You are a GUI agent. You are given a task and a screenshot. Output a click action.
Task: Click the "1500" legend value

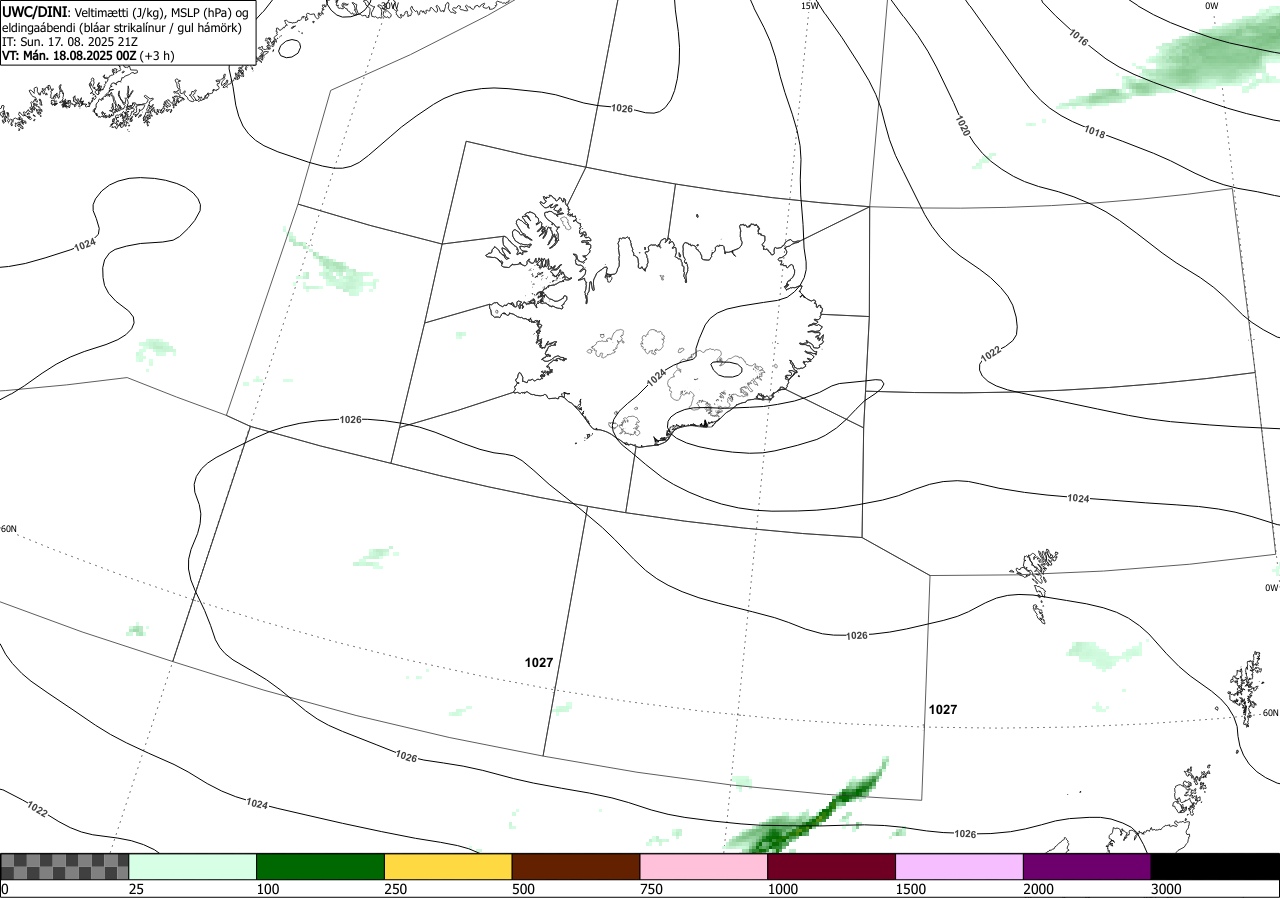910,889
